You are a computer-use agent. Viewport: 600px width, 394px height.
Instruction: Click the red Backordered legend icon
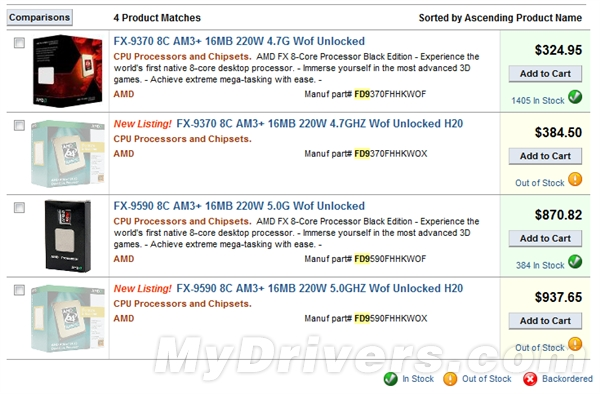[x=530, y=379]
